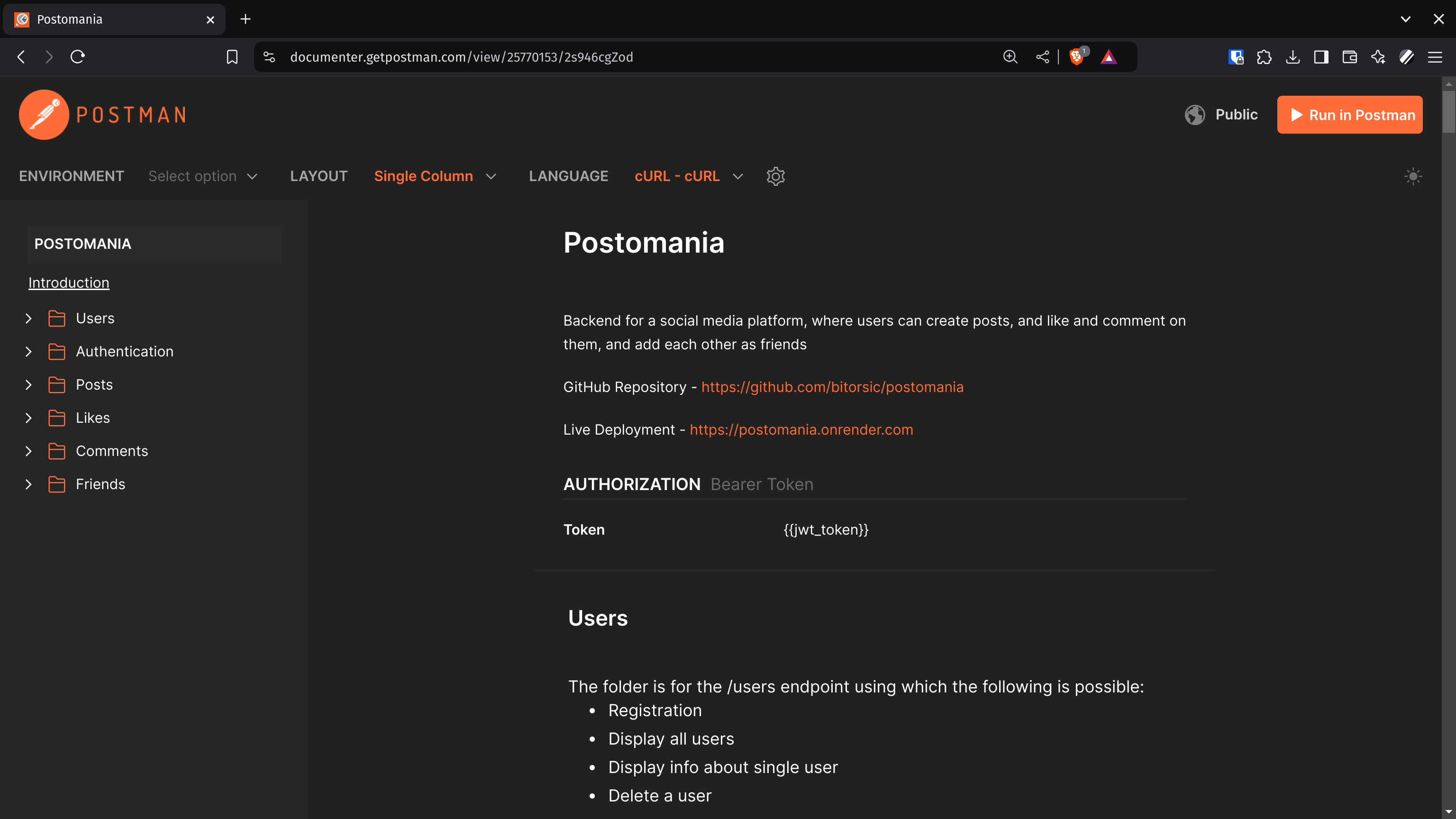Open the browser hamburger menu

pos(1436,56)
